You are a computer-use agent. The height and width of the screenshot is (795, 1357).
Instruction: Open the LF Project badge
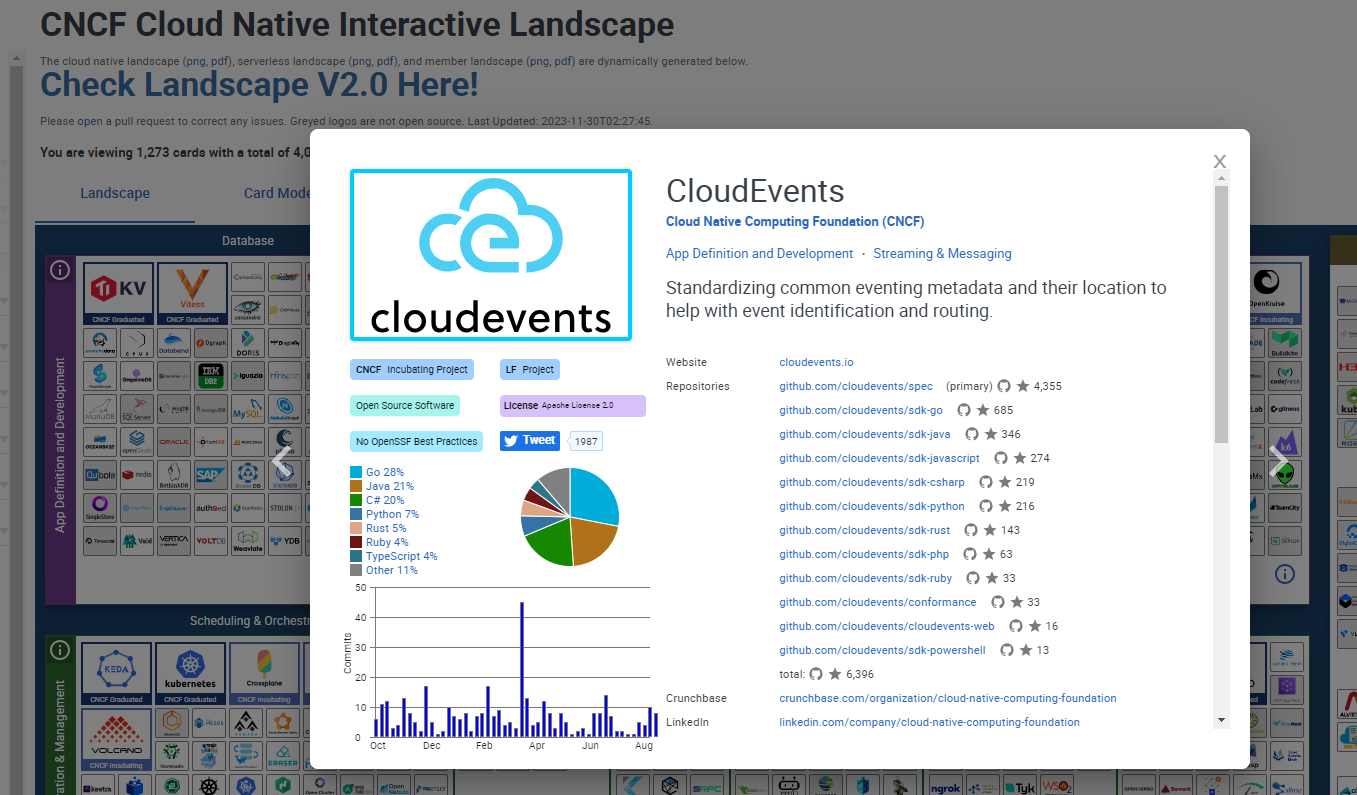(x=530, y=369)
